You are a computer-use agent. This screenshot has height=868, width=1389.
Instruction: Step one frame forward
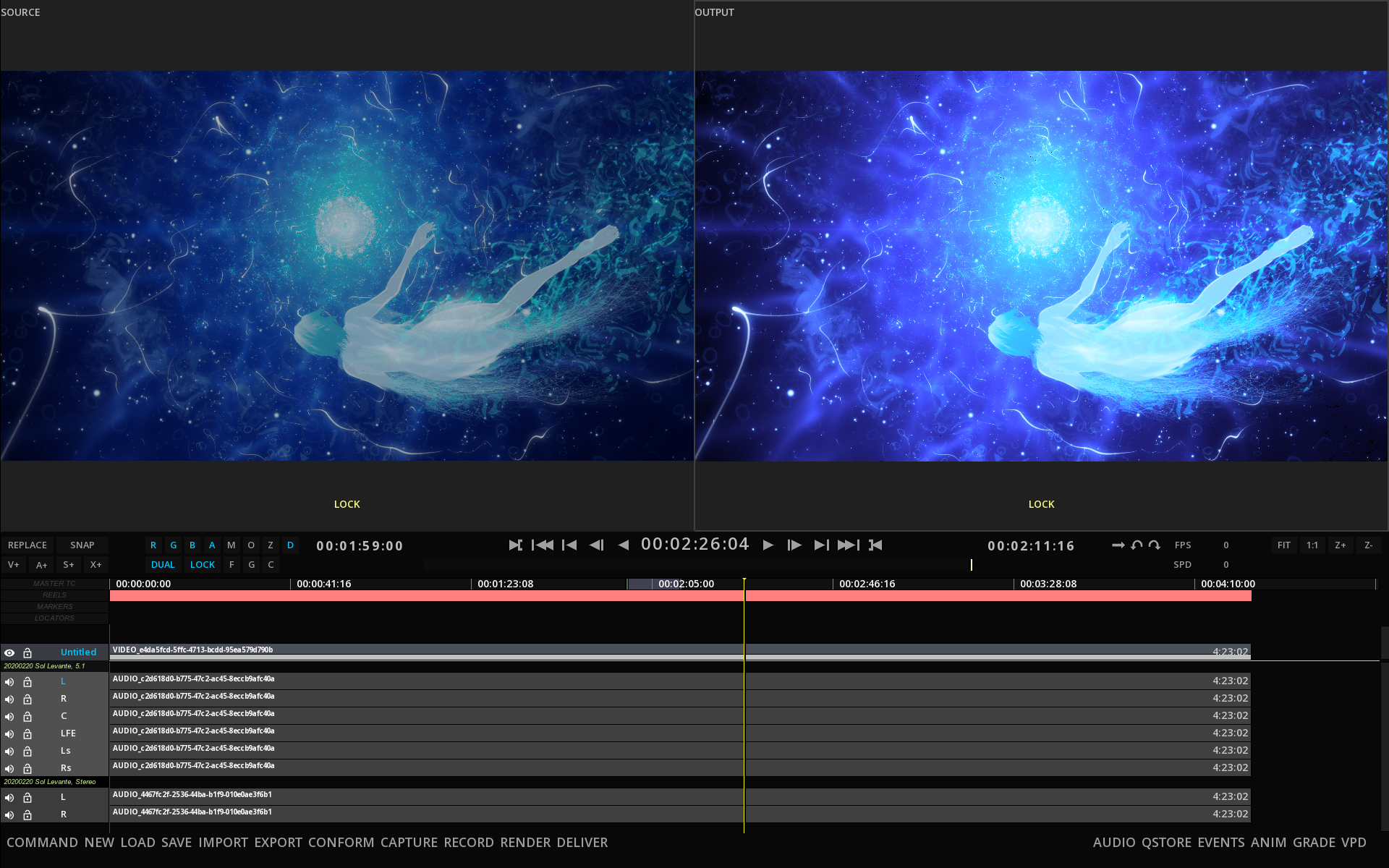pos(794,545)
